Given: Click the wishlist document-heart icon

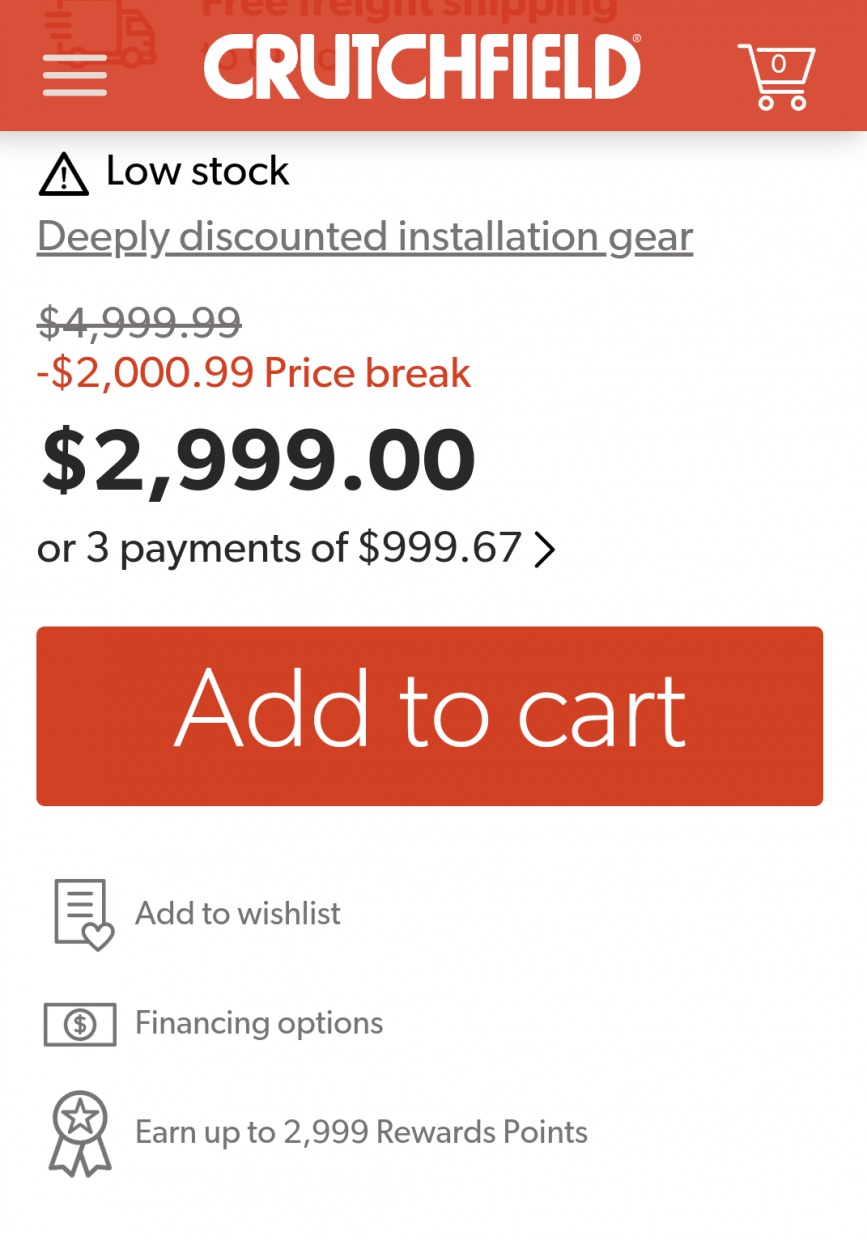Looking at the screenshot, I should point(82,914).
